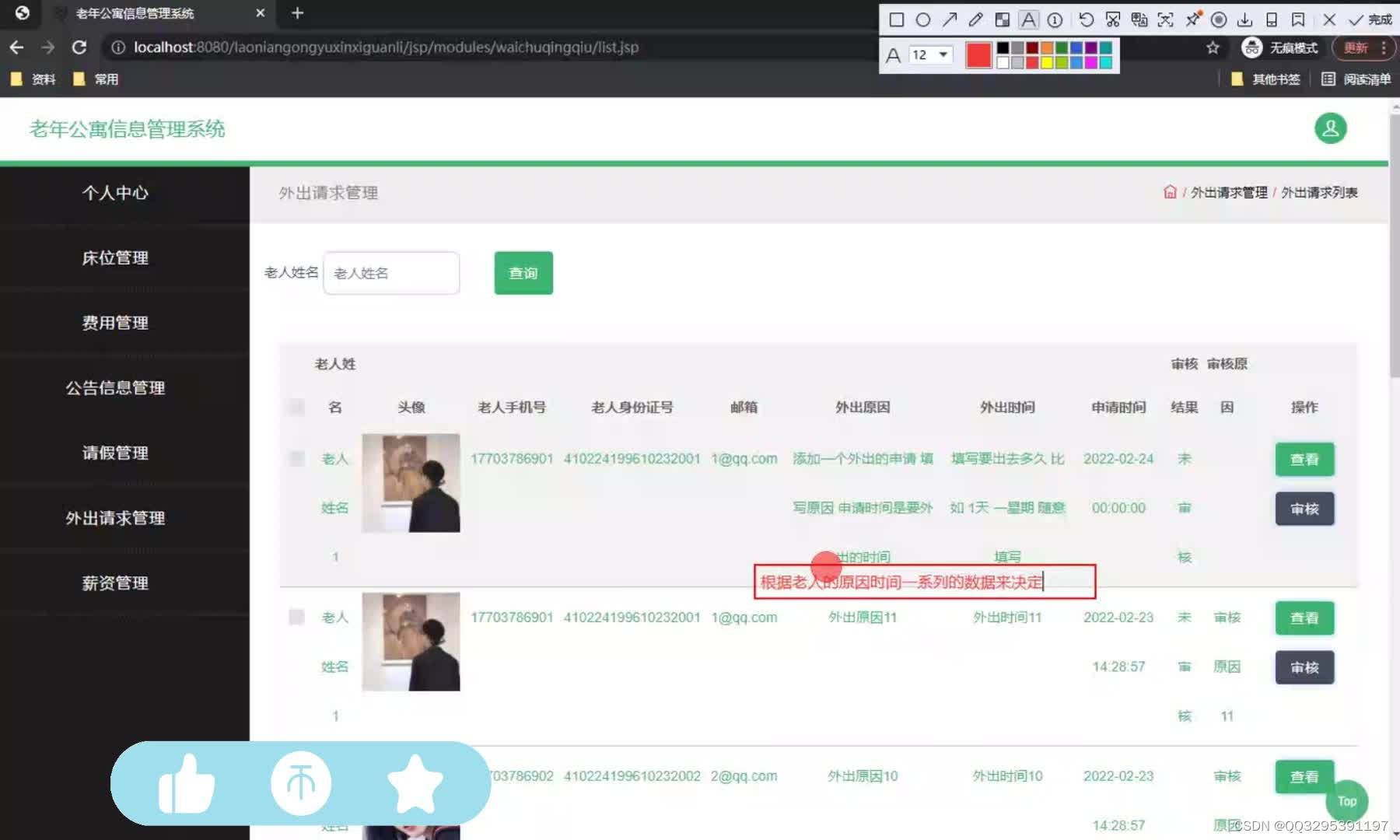Start screen recording from toolbar
The image size is (1400, 840).
[x=1219, y=19]
